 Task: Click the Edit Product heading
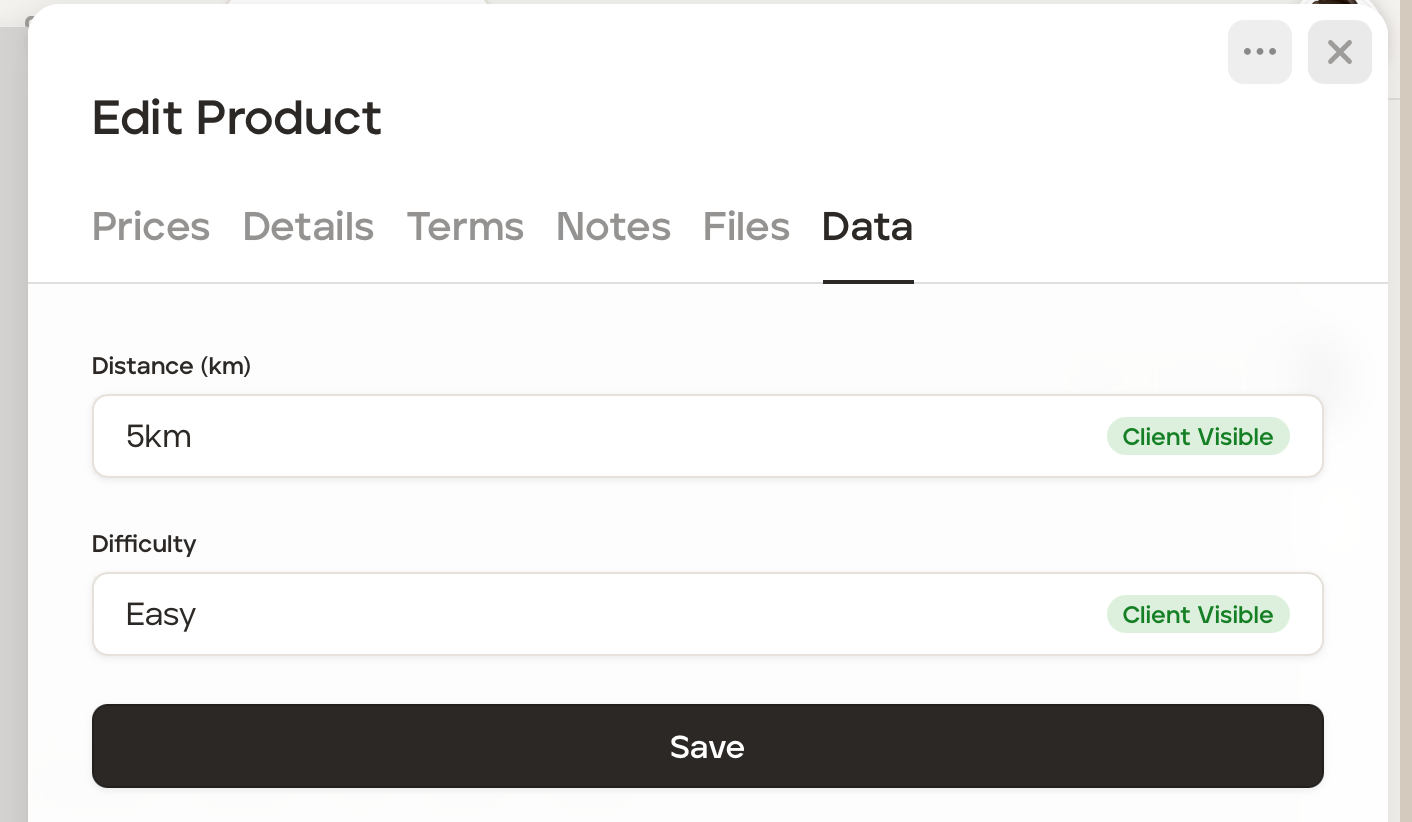(x=237, y=118)
